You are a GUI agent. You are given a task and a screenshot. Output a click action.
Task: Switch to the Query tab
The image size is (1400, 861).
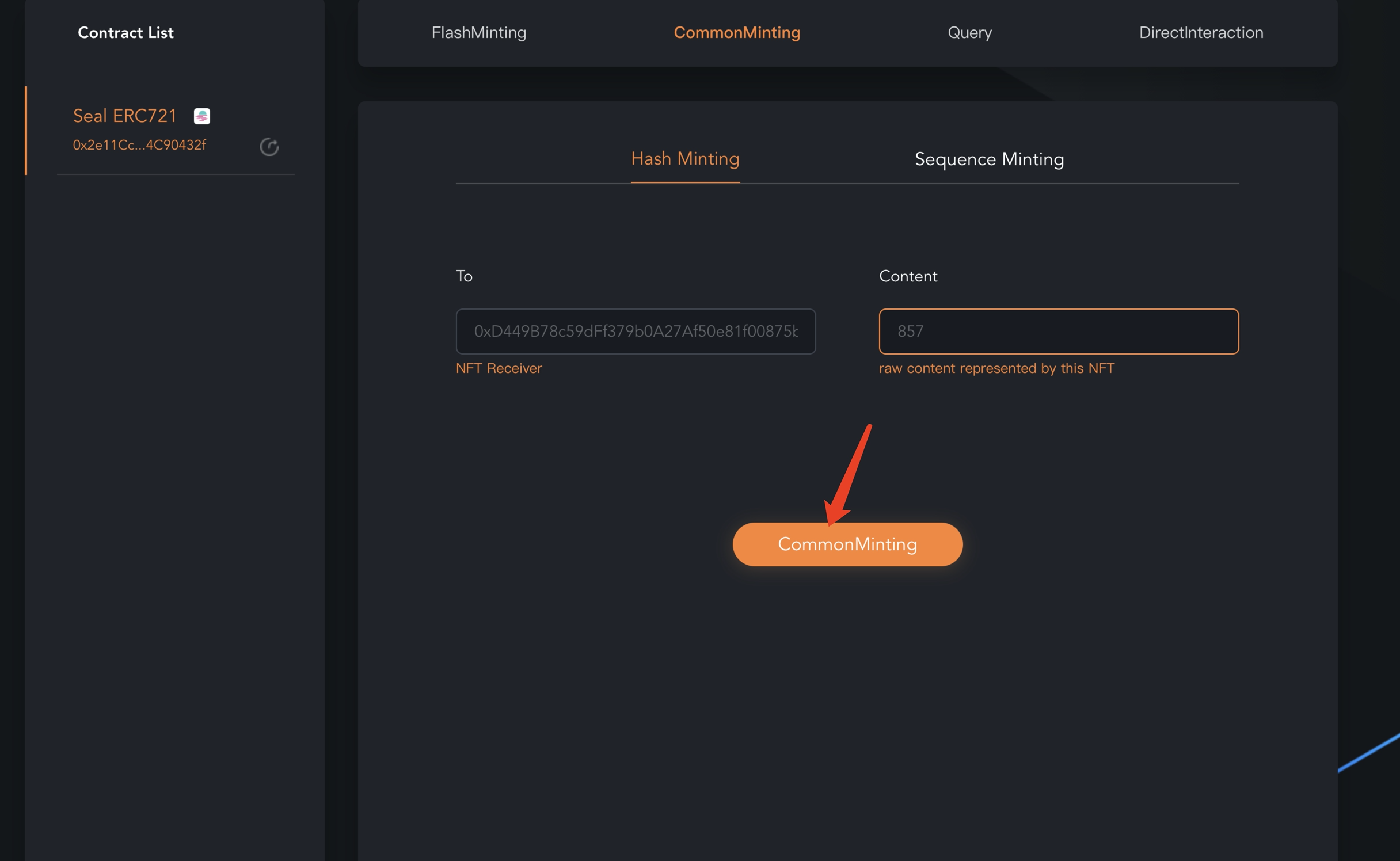[x=969, y=33]
